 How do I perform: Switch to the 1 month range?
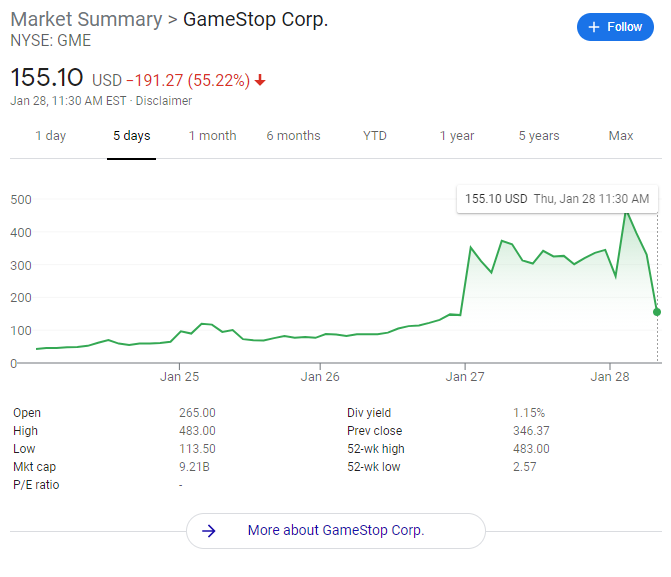pos(212,136)
